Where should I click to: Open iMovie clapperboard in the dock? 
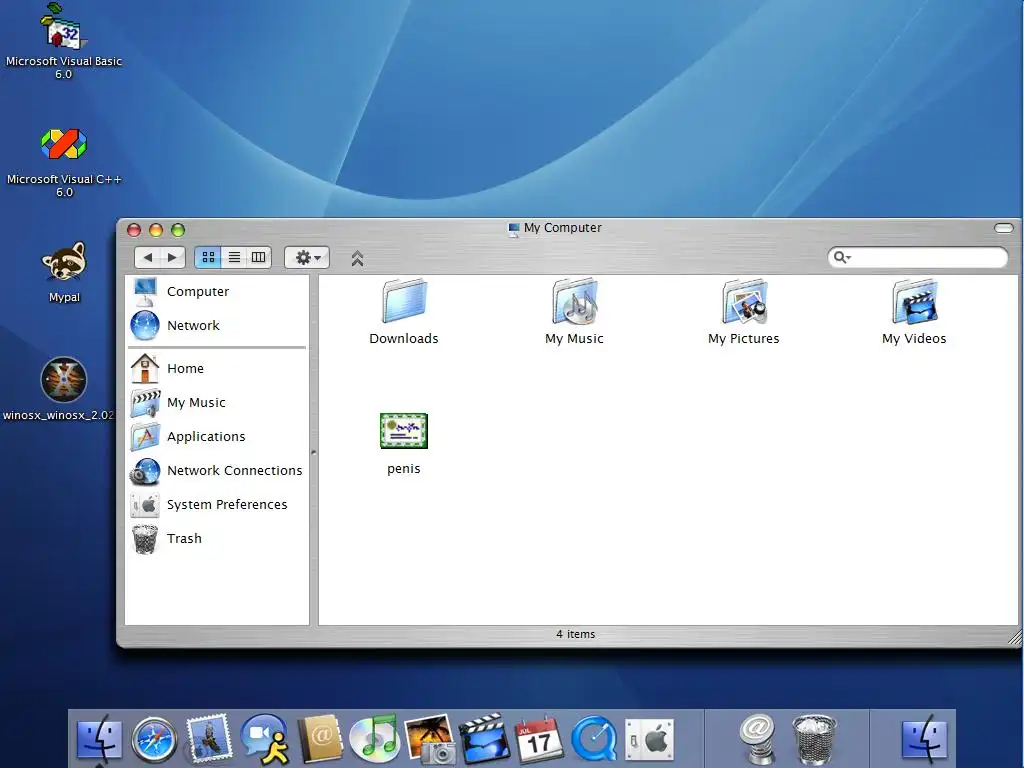[484, 739]
